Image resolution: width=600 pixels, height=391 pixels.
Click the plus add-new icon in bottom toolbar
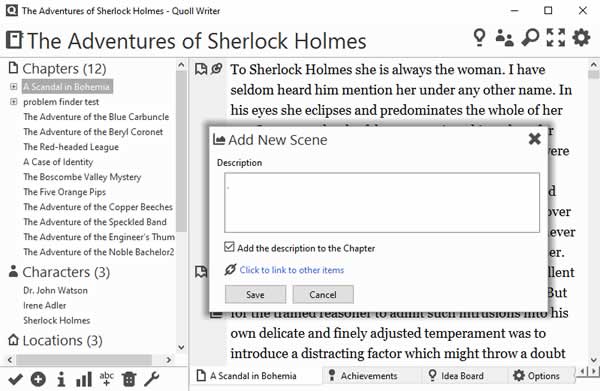[38, 380]
